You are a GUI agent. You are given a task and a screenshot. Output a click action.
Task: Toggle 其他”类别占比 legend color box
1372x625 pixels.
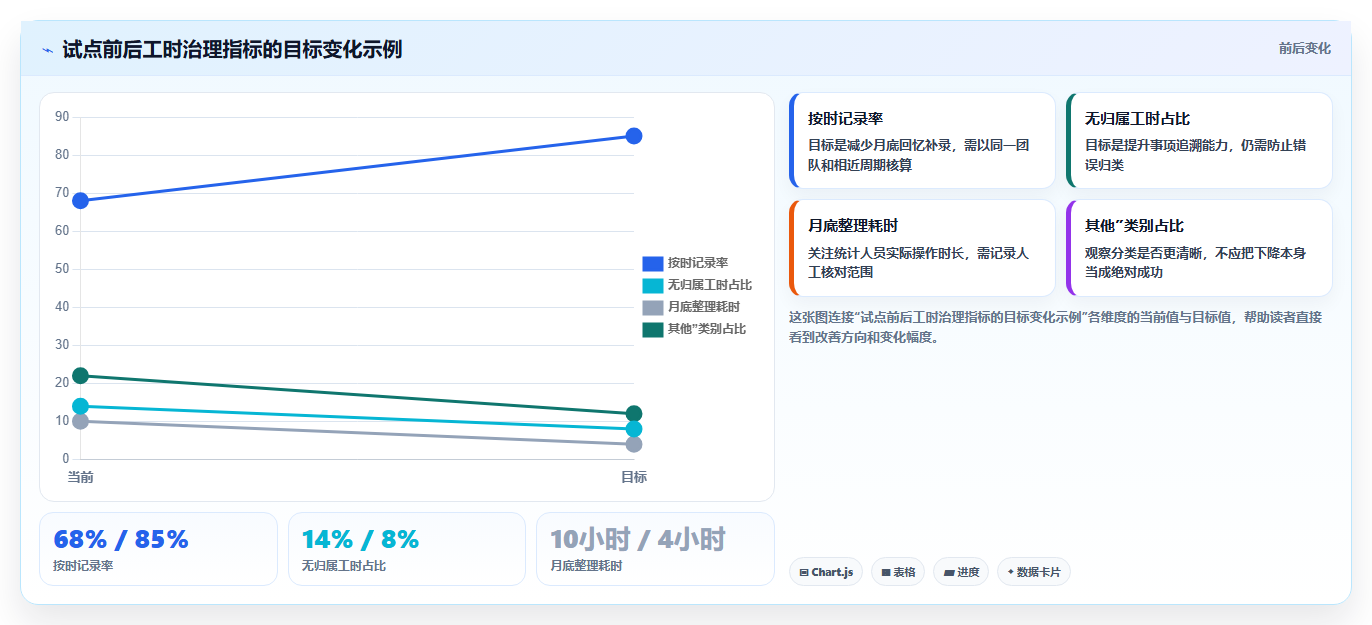[x=652, y=329]
